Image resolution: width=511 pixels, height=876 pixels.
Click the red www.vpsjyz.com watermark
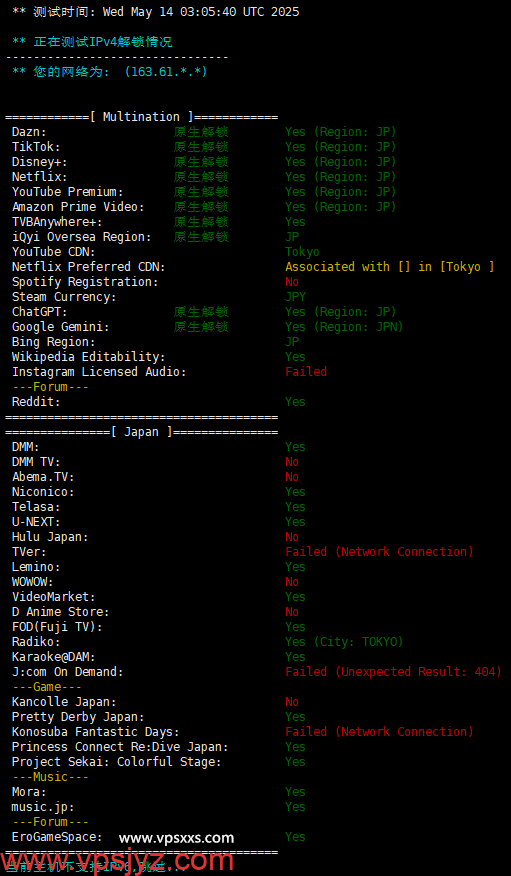click(117, 861)
